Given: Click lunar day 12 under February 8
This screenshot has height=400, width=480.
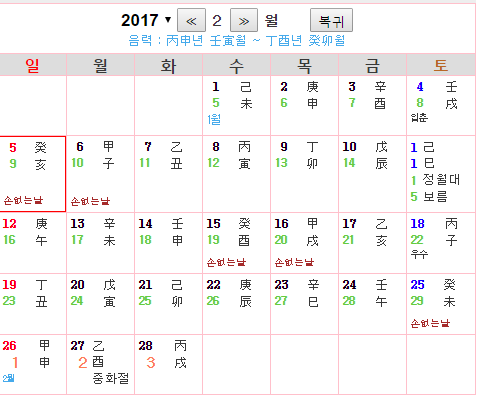Looking at the screenshot, I should (x=213, y=163).
